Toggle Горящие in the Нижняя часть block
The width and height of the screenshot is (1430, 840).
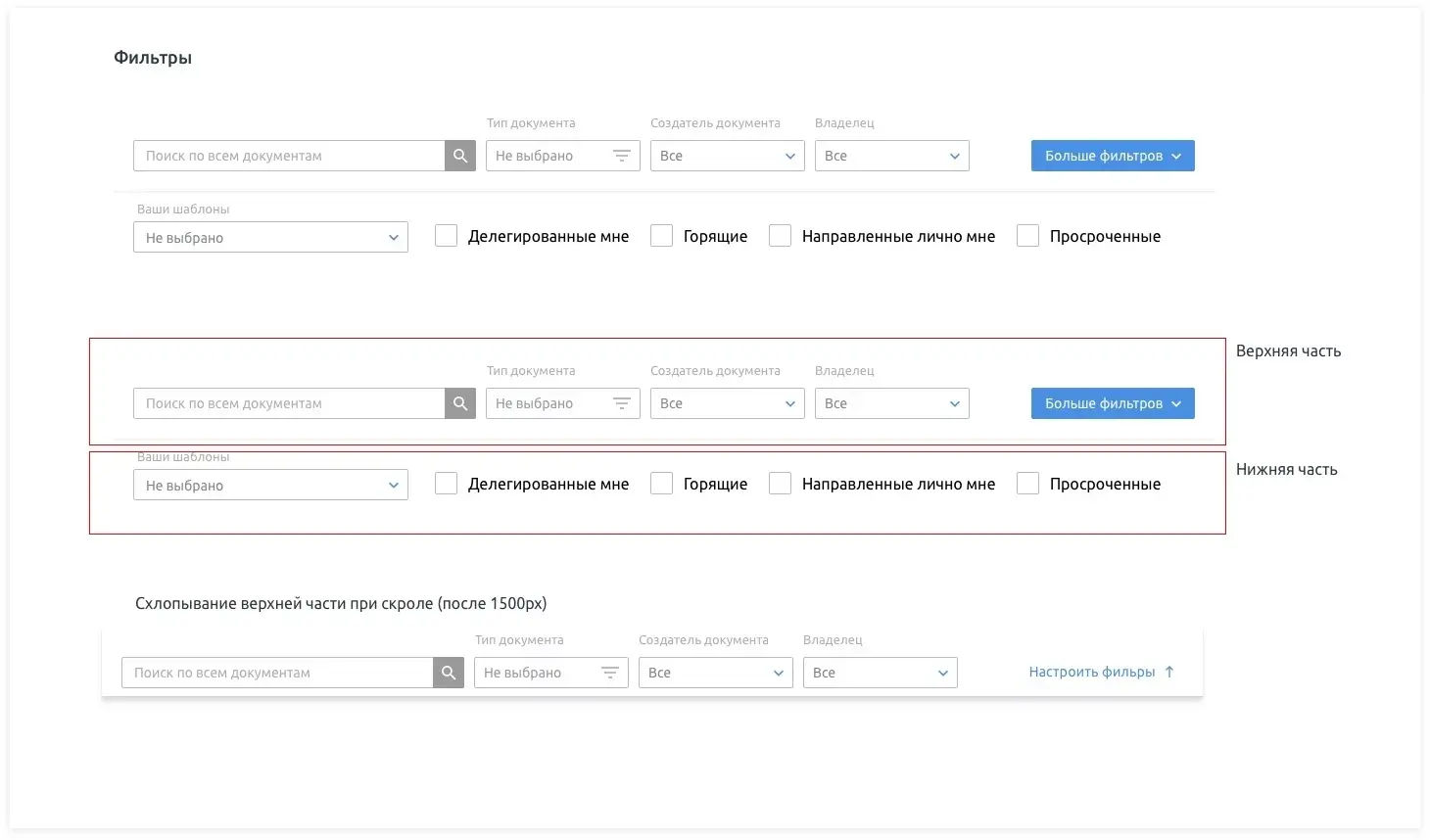click(x=662, y=484)
